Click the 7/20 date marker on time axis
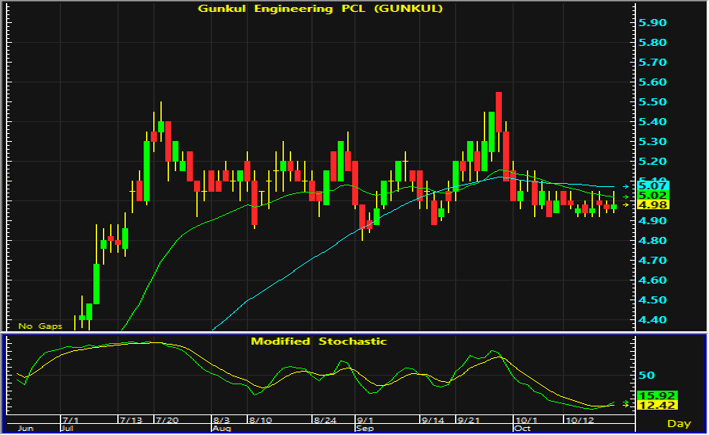Viewport: 709px width, 435px height. (167, 420)
